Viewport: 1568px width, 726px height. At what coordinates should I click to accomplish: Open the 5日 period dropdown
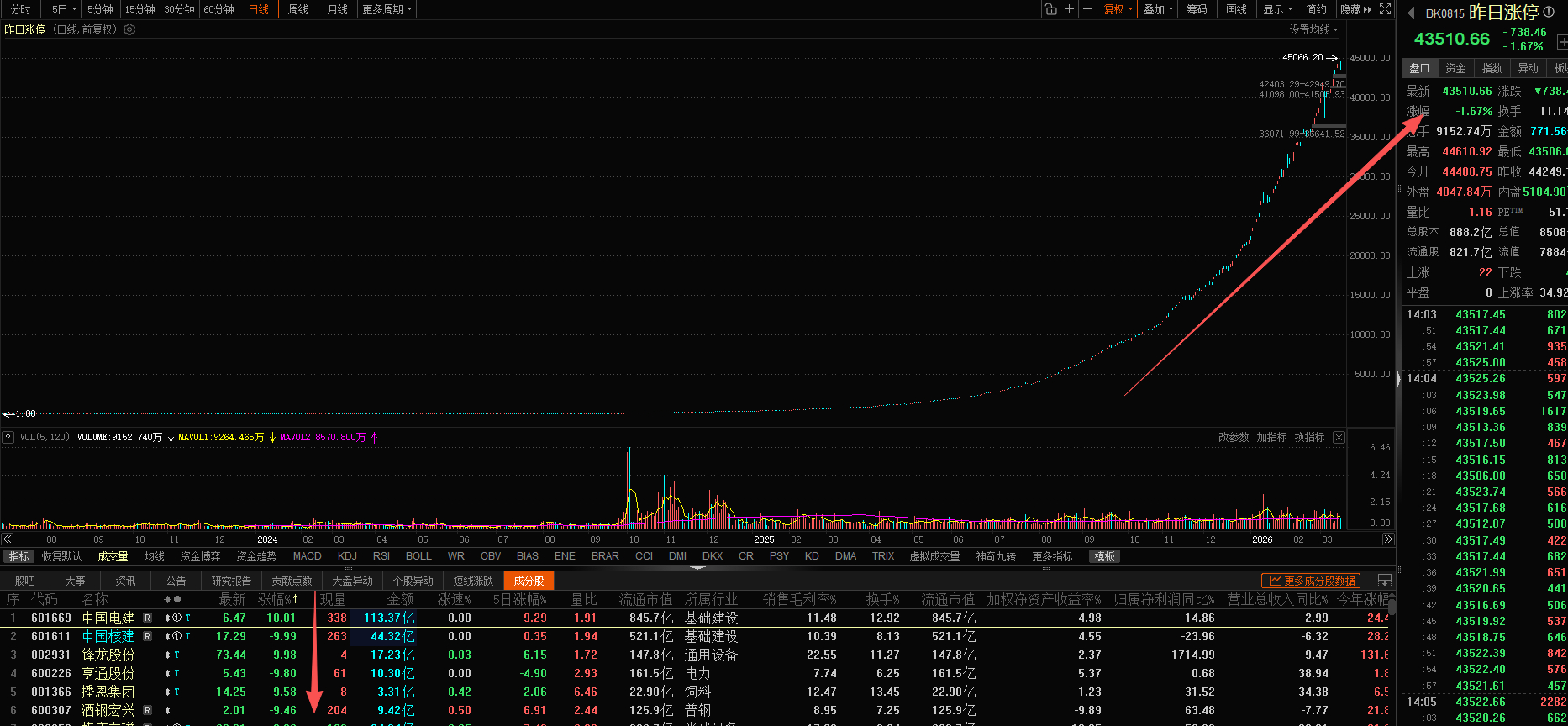(64, 9)
